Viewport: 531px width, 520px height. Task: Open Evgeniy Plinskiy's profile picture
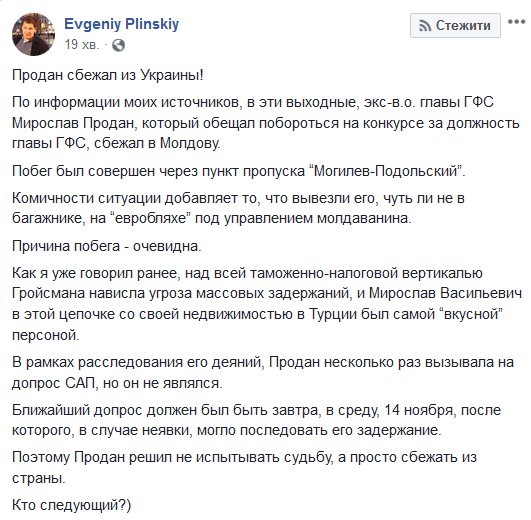click(33, 34)
